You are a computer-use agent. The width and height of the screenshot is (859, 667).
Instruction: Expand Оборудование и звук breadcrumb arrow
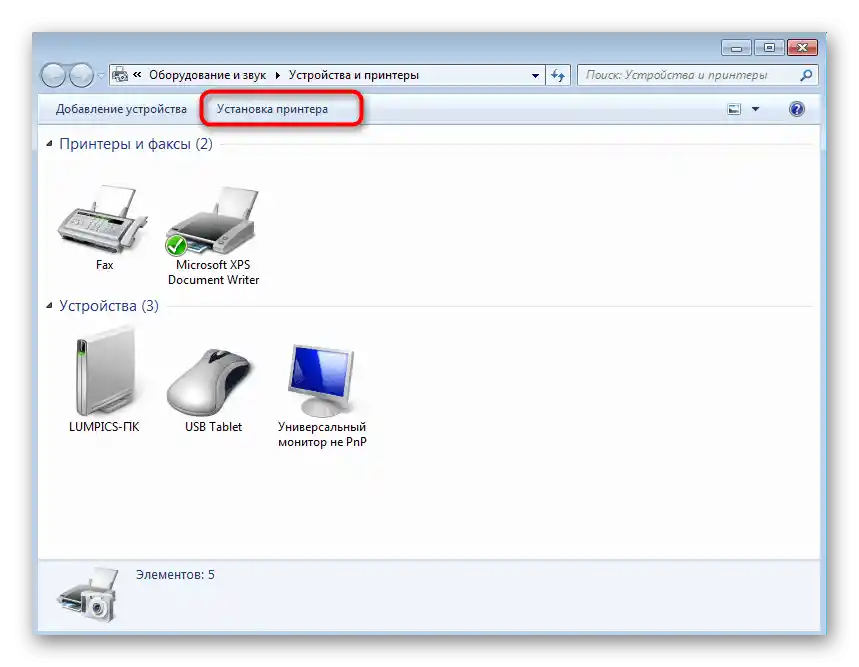[277, 75]
